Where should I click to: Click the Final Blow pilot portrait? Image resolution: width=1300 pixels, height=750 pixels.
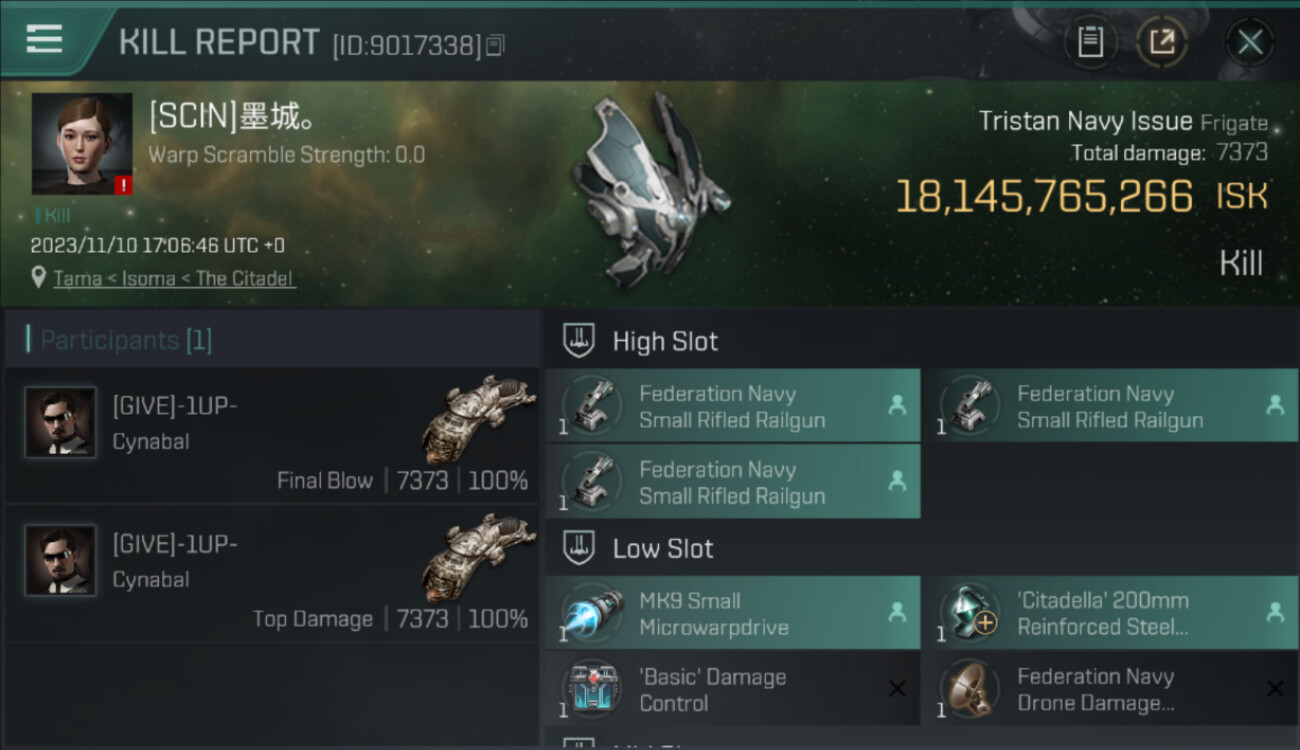[x=61, y=423]
